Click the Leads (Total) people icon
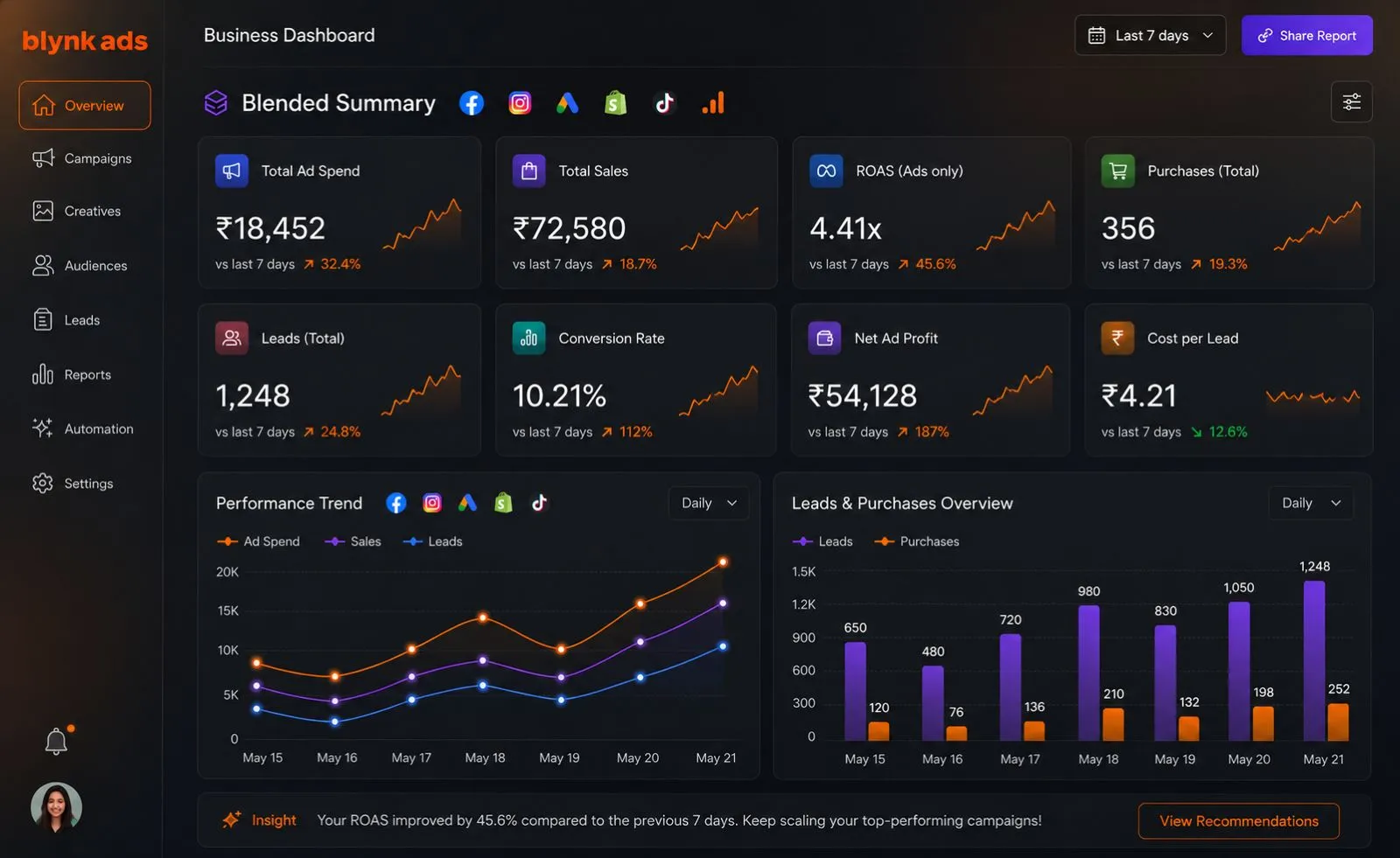The width and height of the screenshot is (1400, 858). click(x=232, y=338)
